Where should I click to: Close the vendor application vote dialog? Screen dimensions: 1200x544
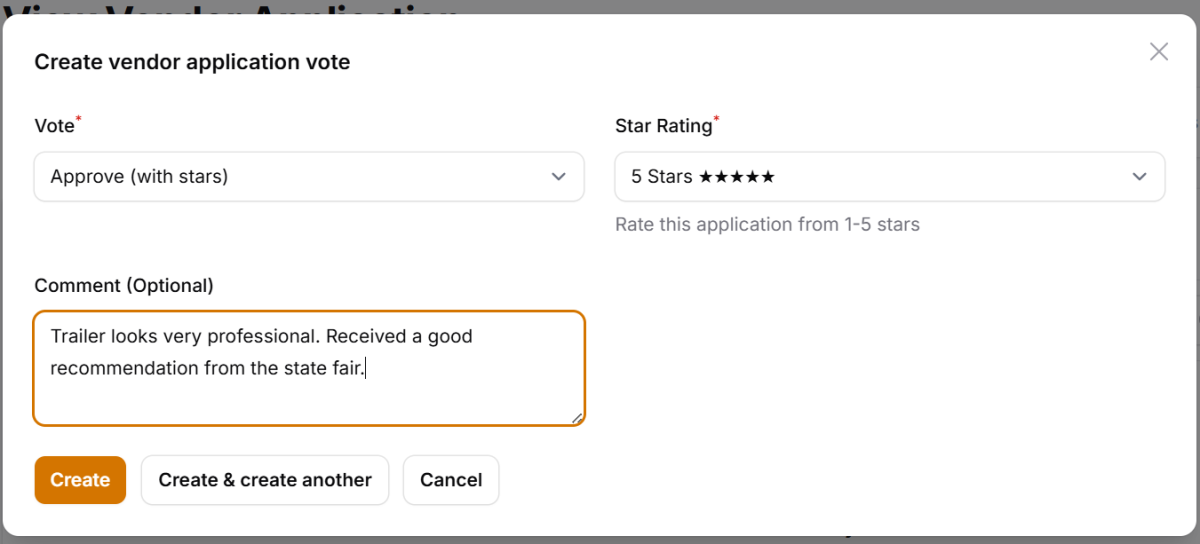point(1159,52)
